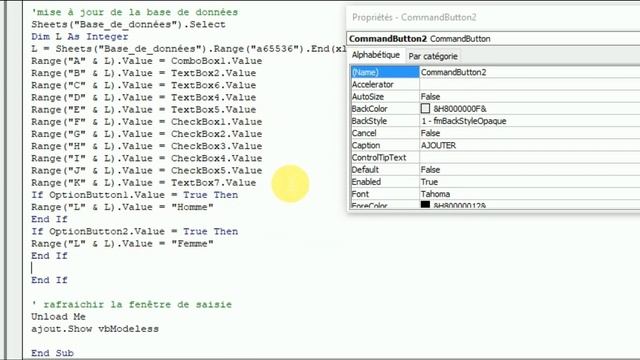Click the If OptionButton1.Value line
Image resolution: width=640 pixels, height=360 pixels.
click(x=135, y=195)
